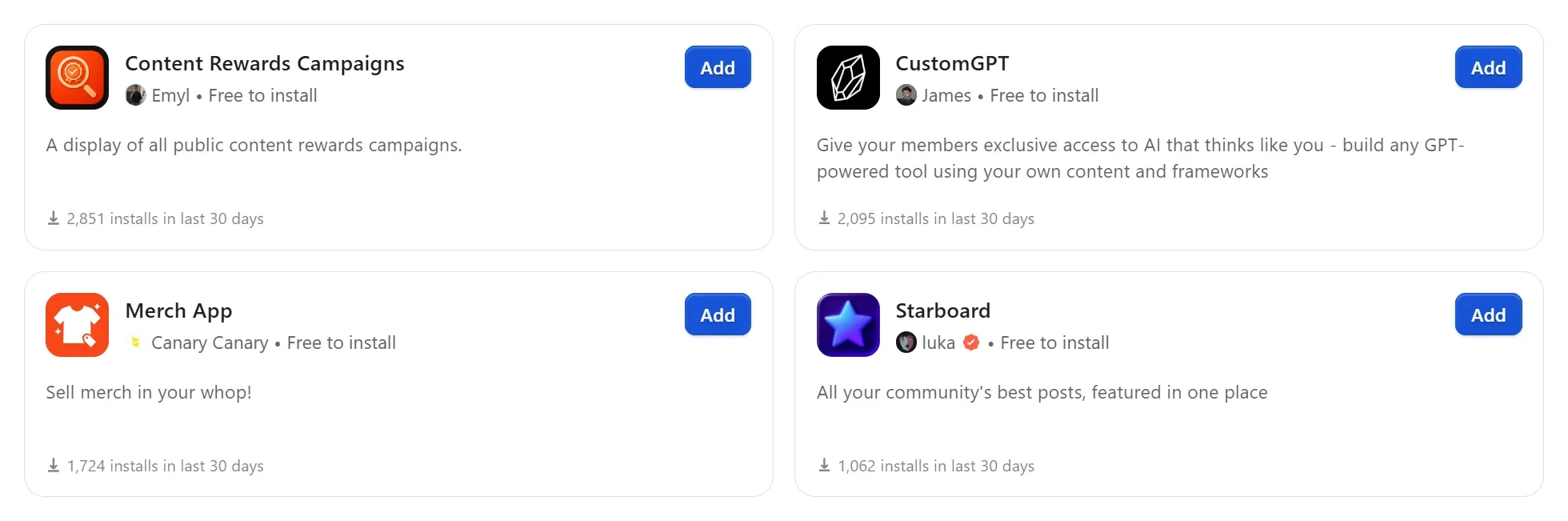Open the CustomGPT app title
The image size is (1568, 521).
pos(952,63)
